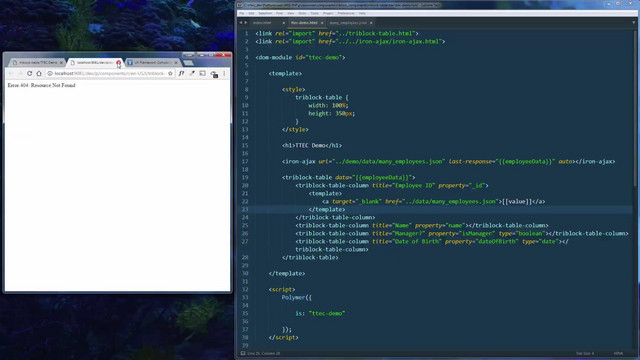Open the f? browser extension
The image size is (640, 360).
click(181, 73)
